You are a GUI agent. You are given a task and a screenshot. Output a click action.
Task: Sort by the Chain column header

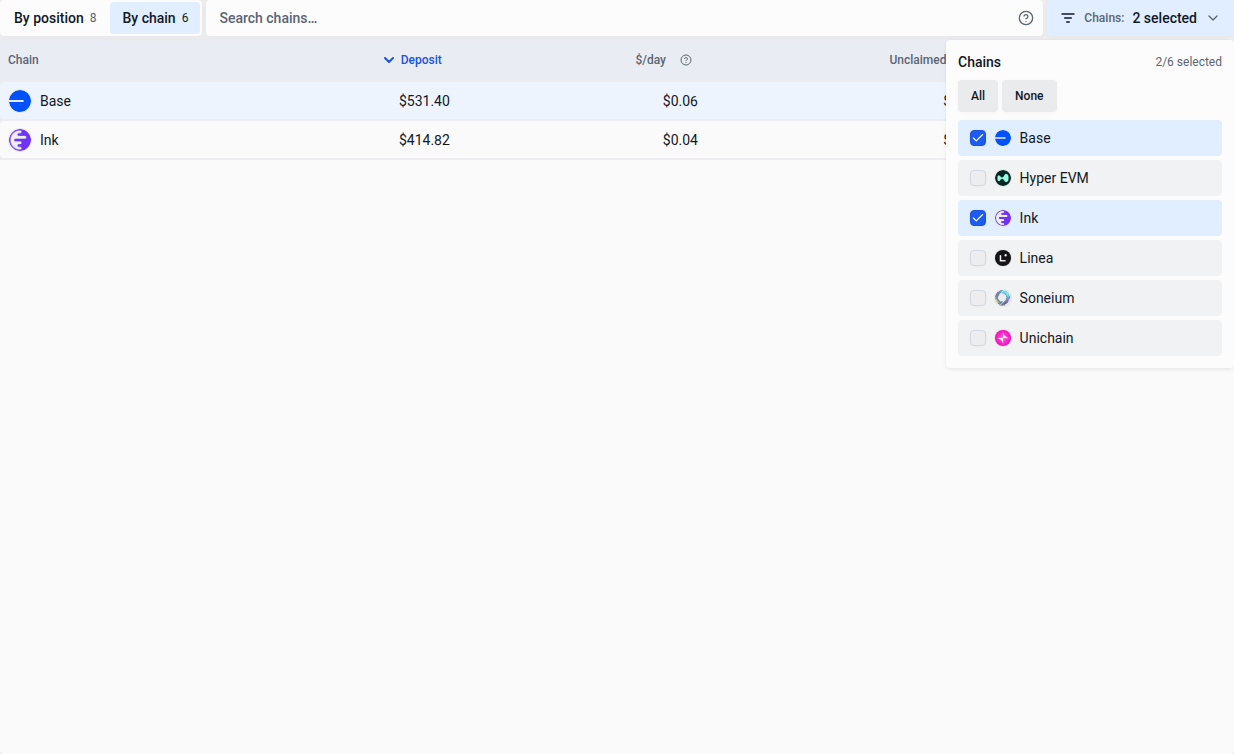(23, 60)
